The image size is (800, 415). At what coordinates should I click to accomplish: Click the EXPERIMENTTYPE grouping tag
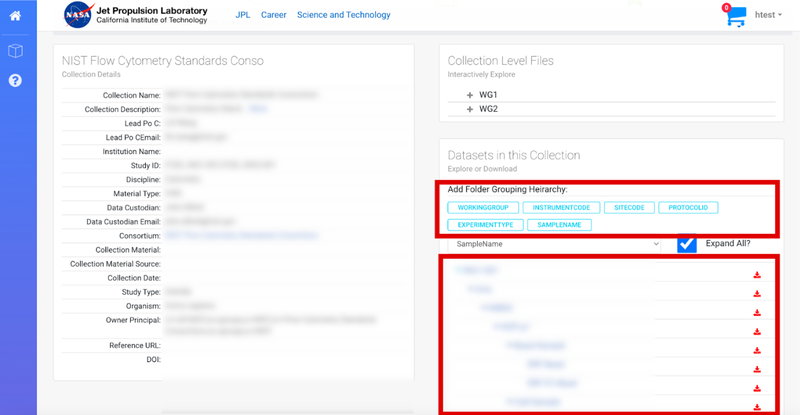click(483, 225)
